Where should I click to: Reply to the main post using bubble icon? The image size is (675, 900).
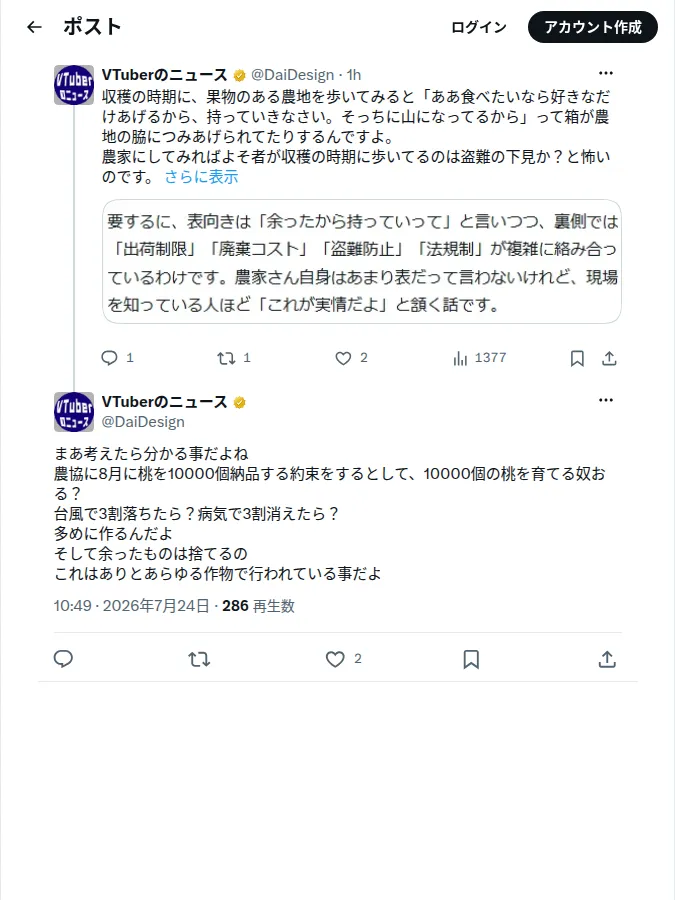point(63,659)
